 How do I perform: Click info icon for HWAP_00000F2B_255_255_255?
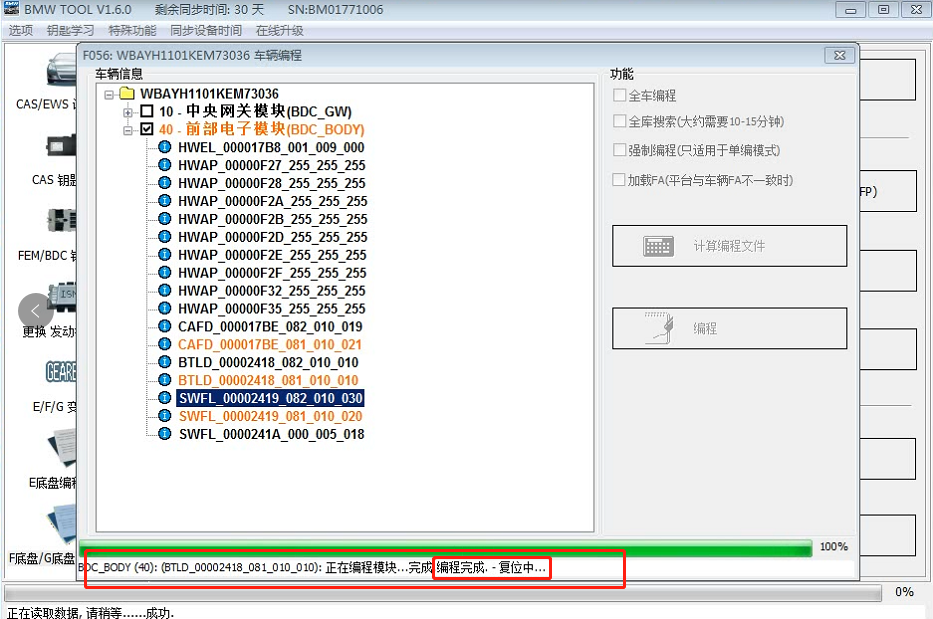(x=165, y=218)
